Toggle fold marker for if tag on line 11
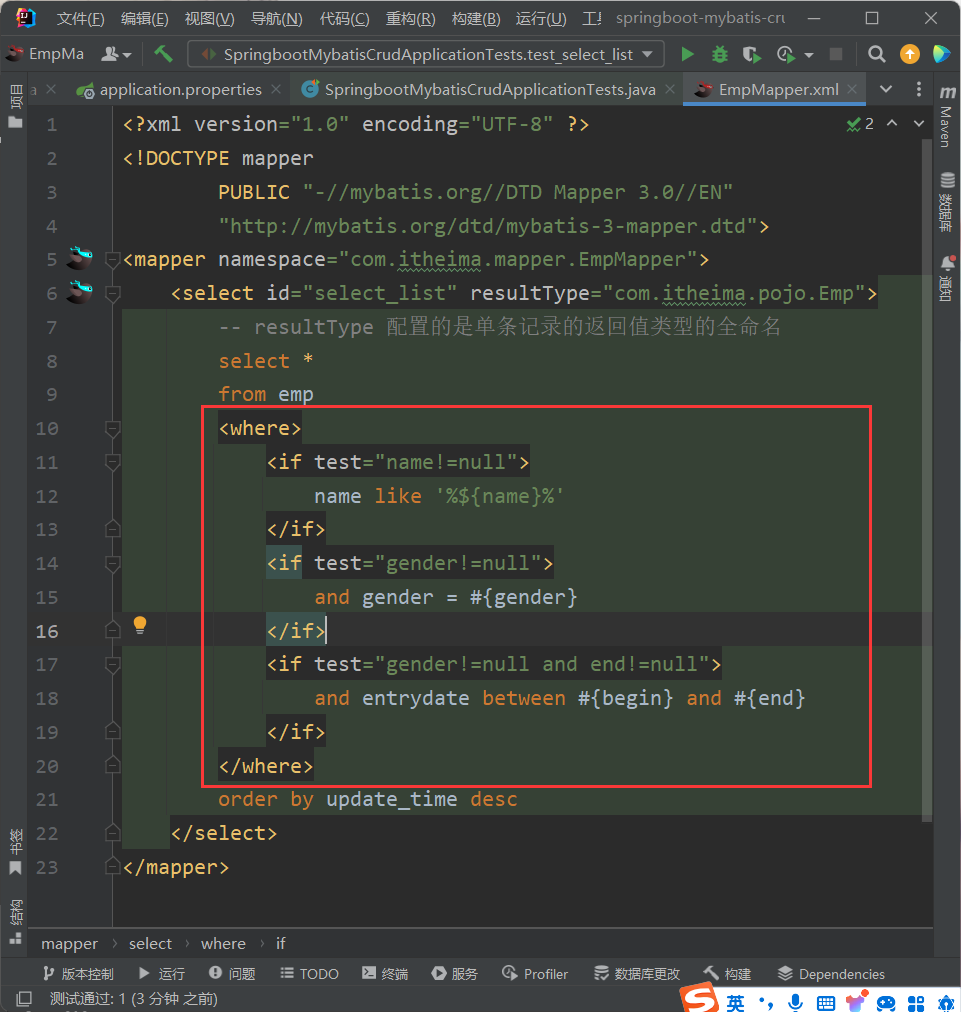The height and width of the screenshot is (1012, 961). tap(112, 463)
